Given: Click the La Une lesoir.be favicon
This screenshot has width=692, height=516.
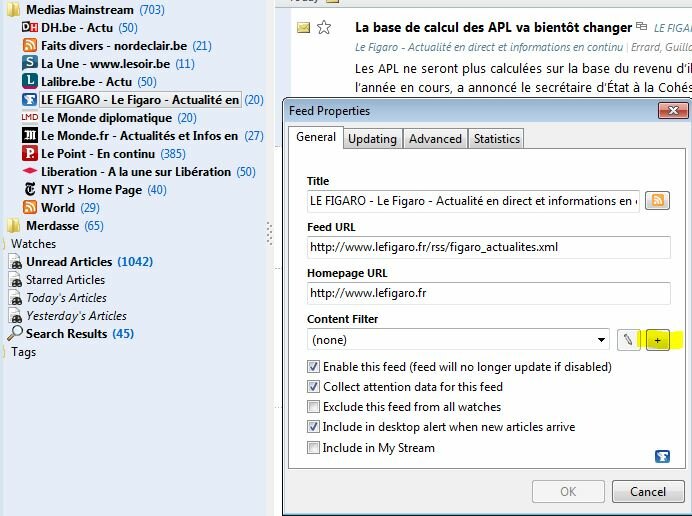Looking at the screenshot, I should pos(30,63).
